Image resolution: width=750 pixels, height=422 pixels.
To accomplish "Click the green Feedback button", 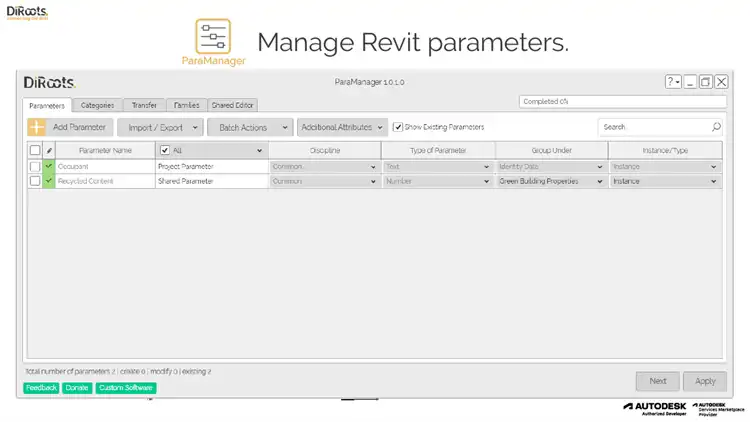I will point(41,388).
